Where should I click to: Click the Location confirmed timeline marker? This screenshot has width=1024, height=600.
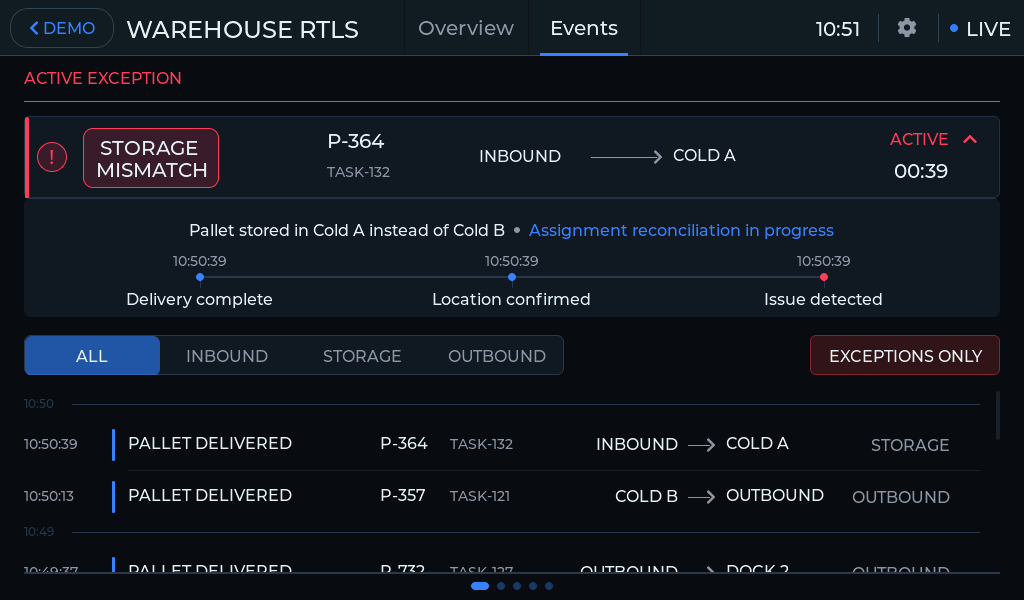(x=512, y=277)
